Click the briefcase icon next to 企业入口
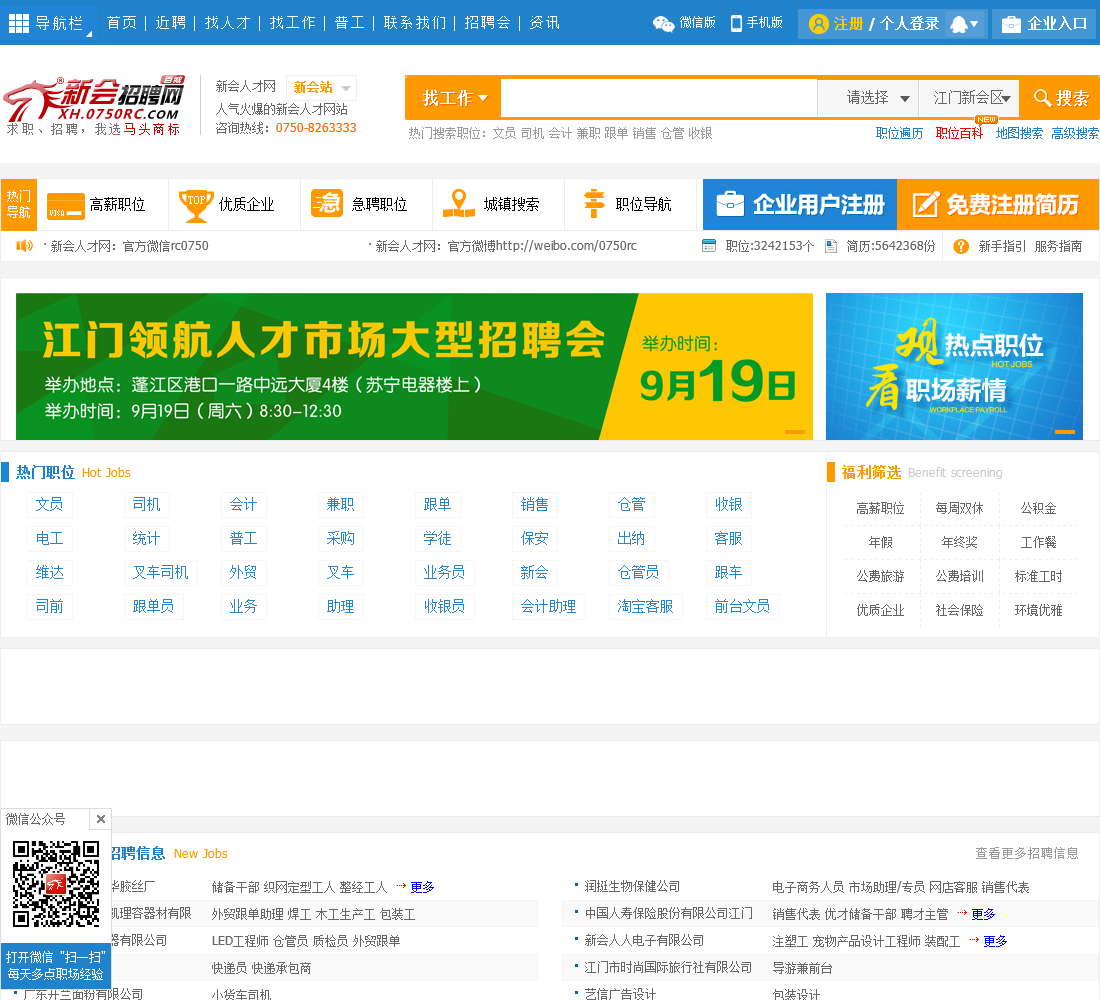Screen dimensions: 1100x1000 (x=1011, y=25)
